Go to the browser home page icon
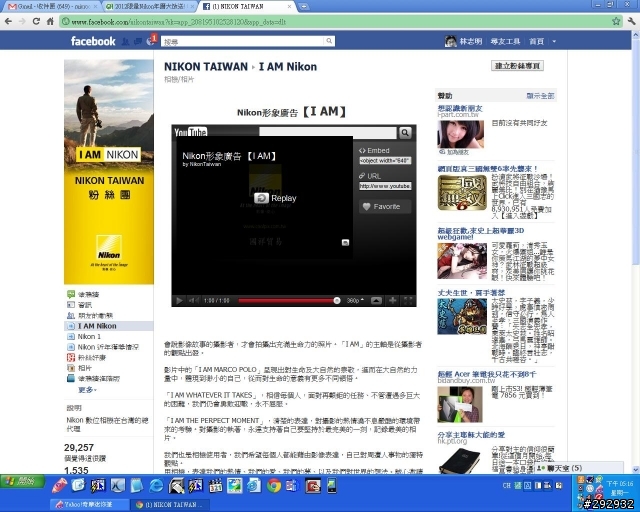 (x=50, y=21)
